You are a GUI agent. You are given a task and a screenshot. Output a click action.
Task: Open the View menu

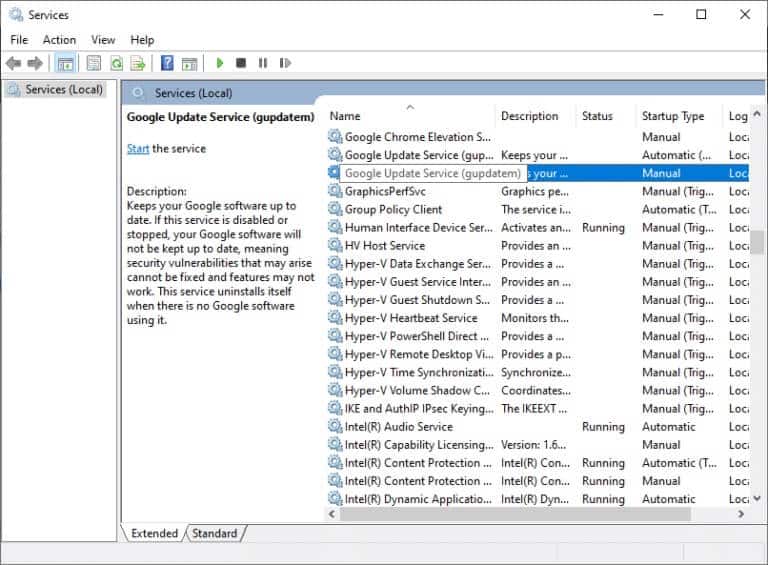(x=103, y=40)
